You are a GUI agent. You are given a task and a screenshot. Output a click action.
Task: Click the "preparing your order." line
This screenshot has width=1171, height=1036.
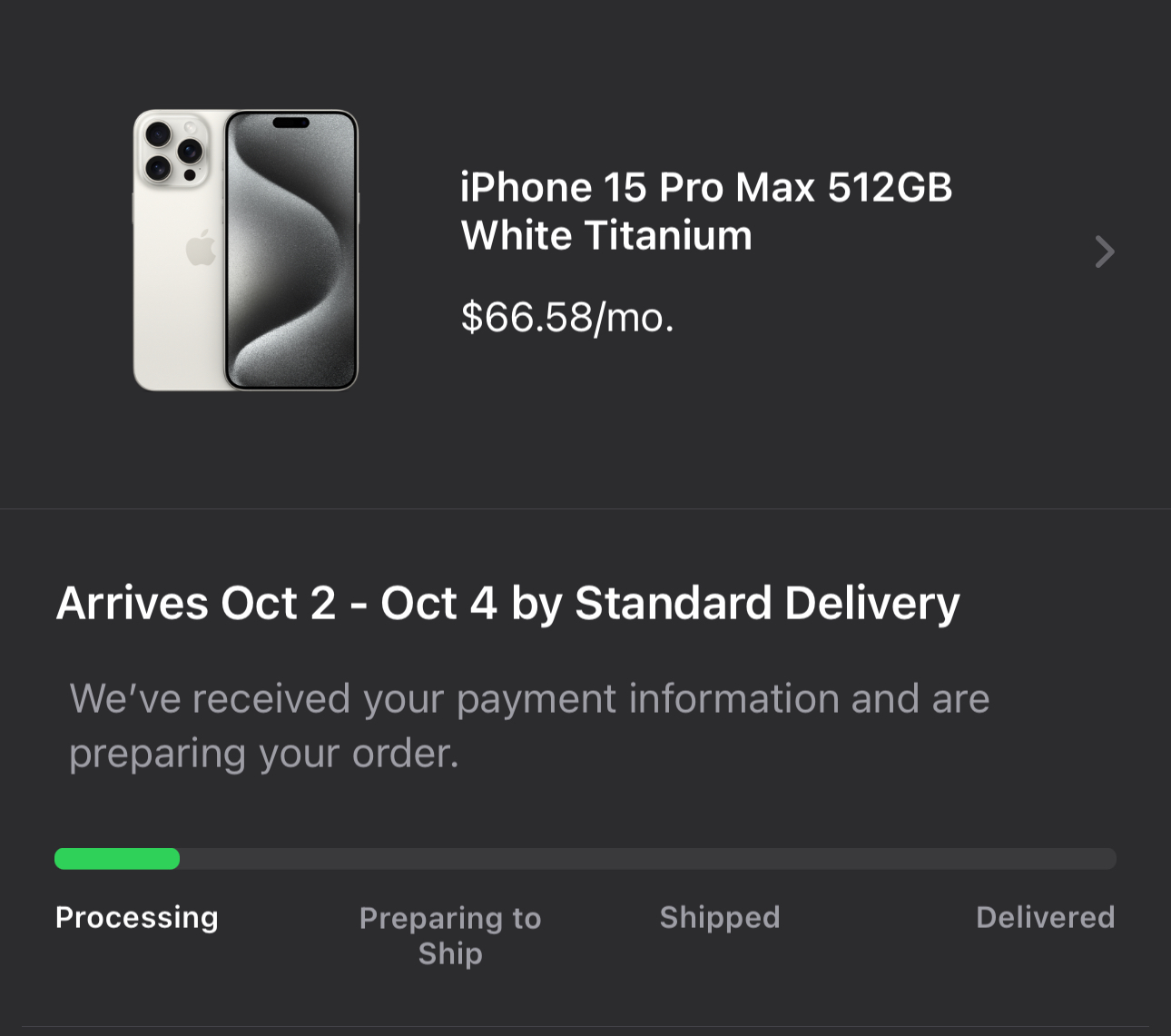tap(264, 753)
